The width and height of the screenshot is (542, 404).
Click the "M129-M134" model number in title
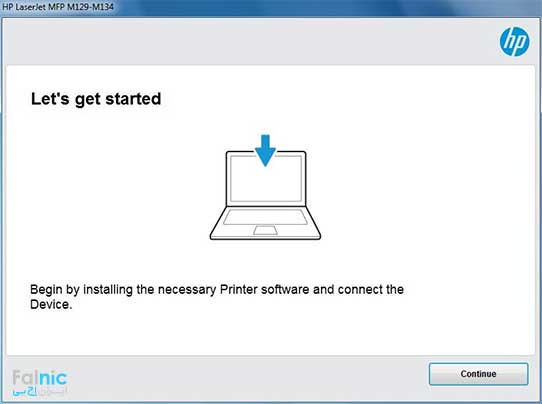tap(91, 7)
